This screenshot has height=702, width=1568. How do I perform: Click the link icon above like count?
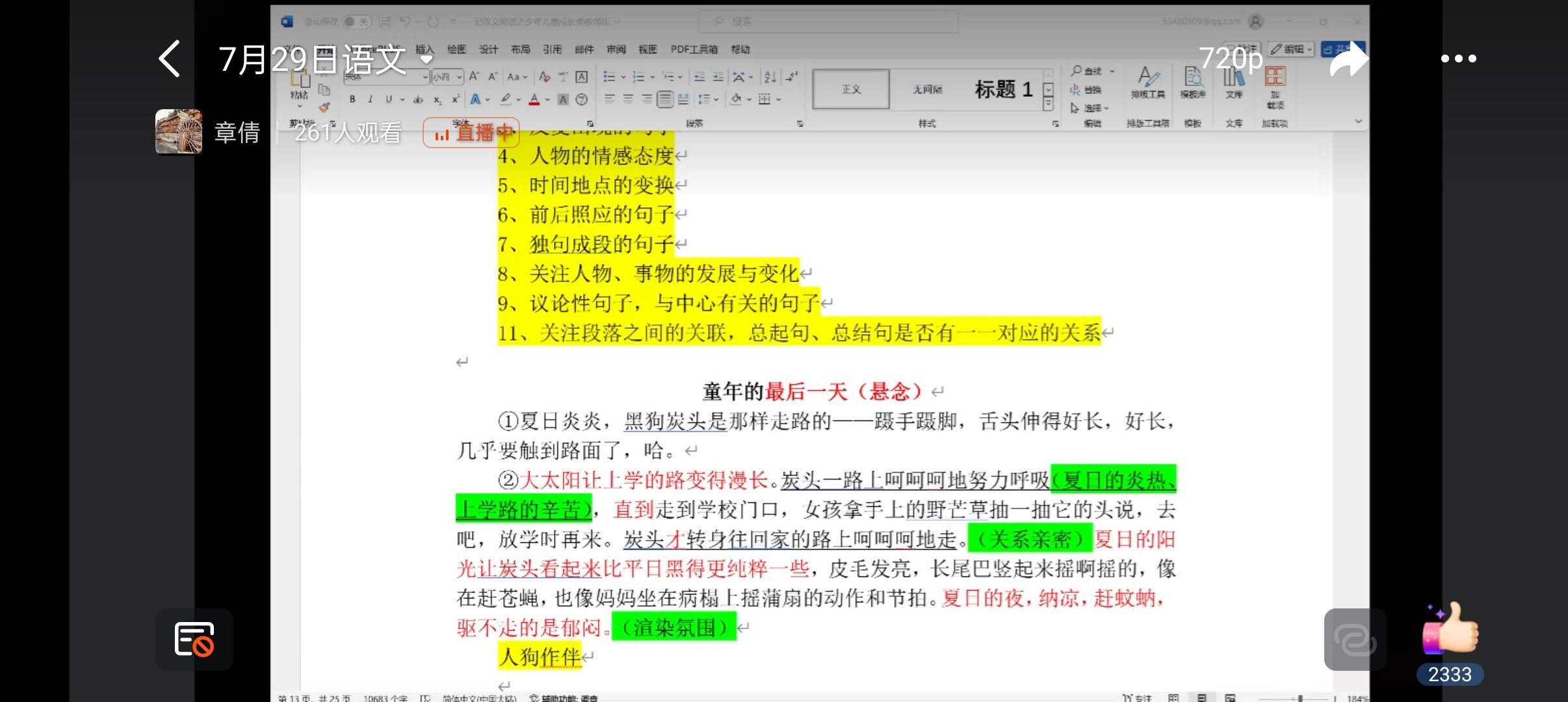tap(1355, 640)
